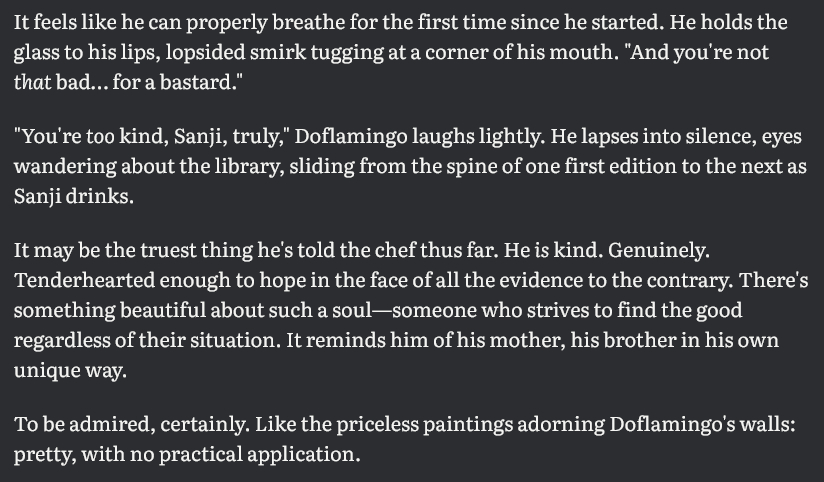Click the italicized word "that"
Screen dimensions: 824x482
[39, 80]
